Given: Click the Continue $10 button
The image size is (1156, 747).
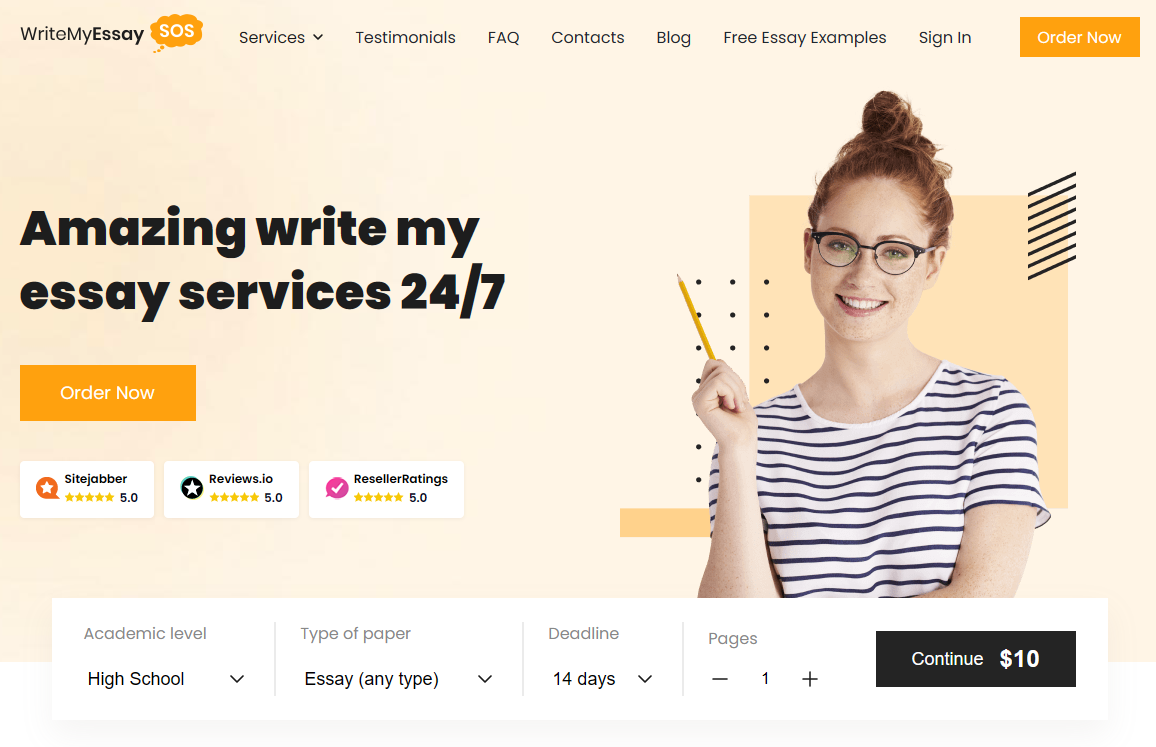Looking at the screenshot, I should click(x=975, y=659).
